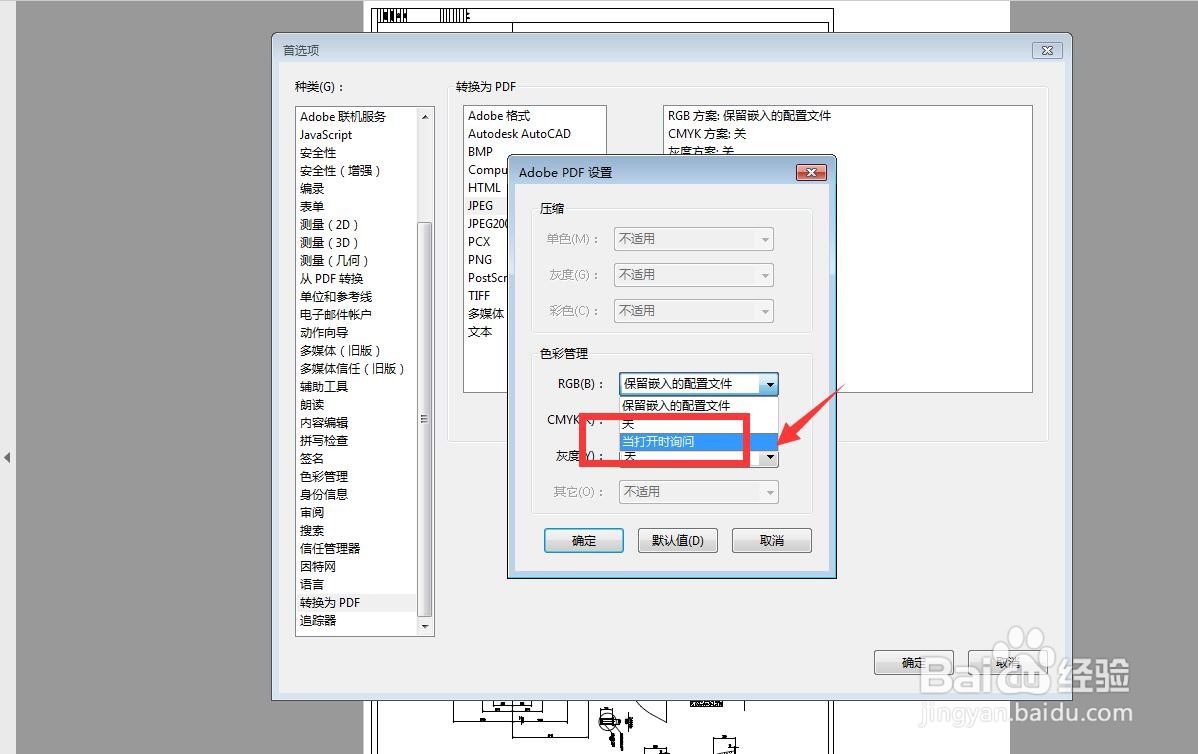Click 取消 in the 首选项 dialog
1198x754 pixels.
tap(1008, 663)
